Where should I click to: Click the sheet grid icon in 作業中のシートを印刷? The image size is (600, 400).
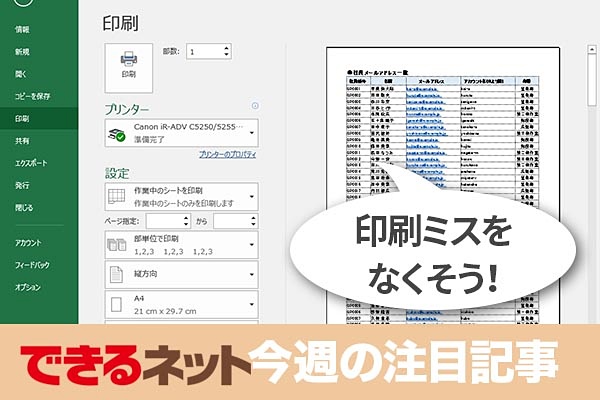pos(116,196)
